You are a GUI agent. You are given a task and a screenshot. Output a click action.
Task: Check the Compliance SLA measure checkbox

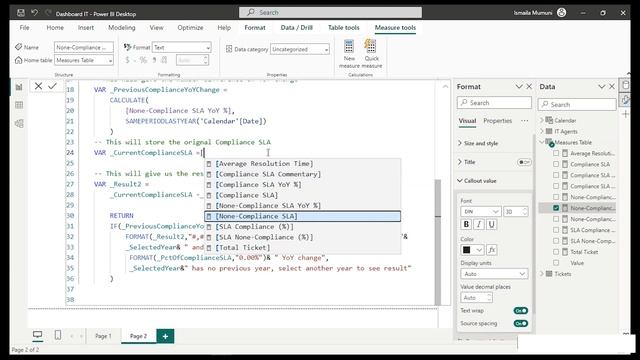(556, 164)
